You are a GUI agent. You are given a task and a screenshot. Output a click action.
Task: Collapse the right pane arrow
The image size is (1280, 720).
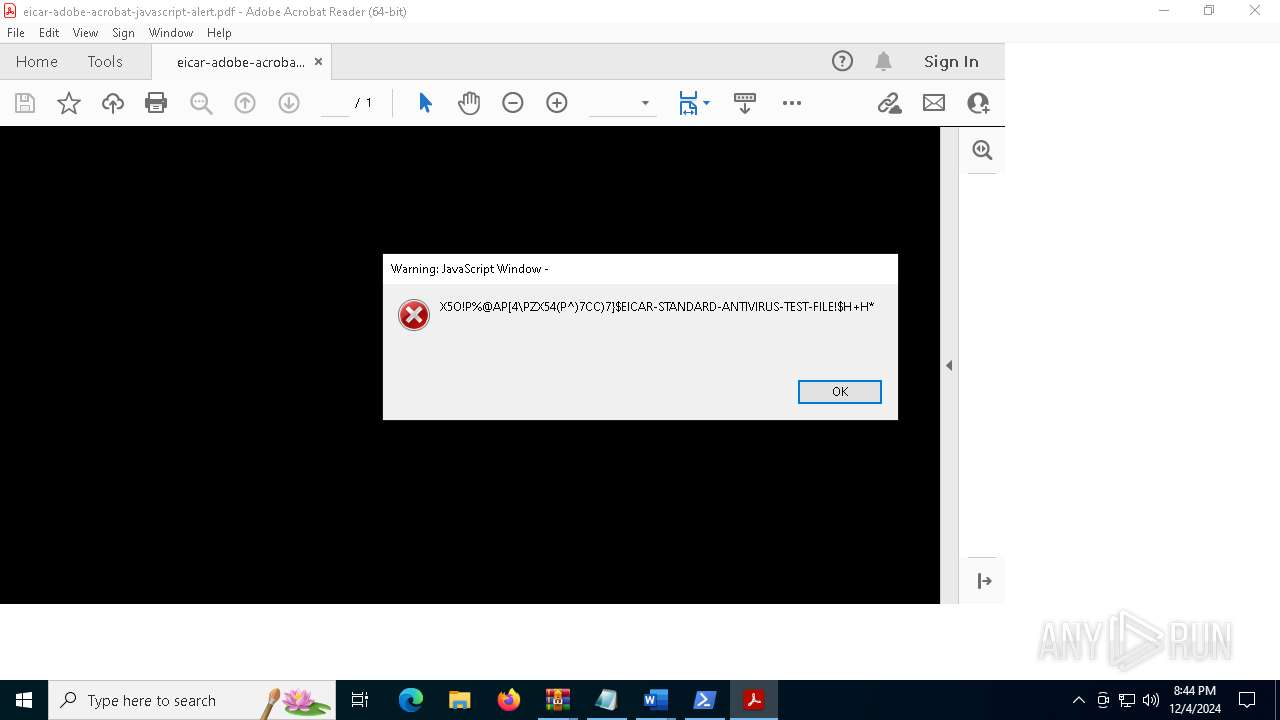pos(949,365)
